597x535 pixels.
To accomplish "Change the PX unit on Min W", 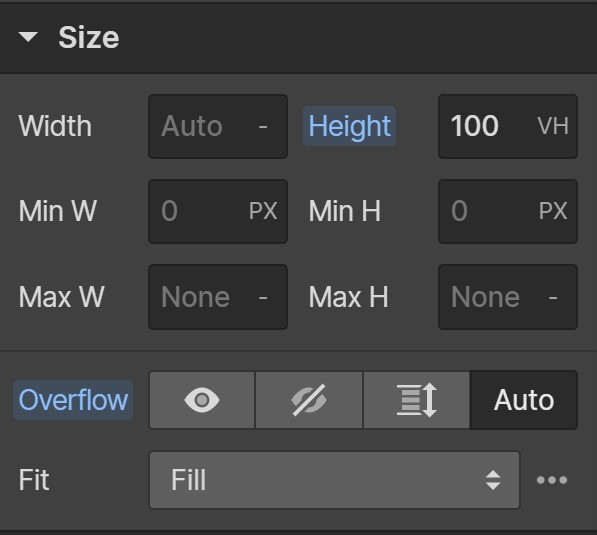I will point(263,211).
